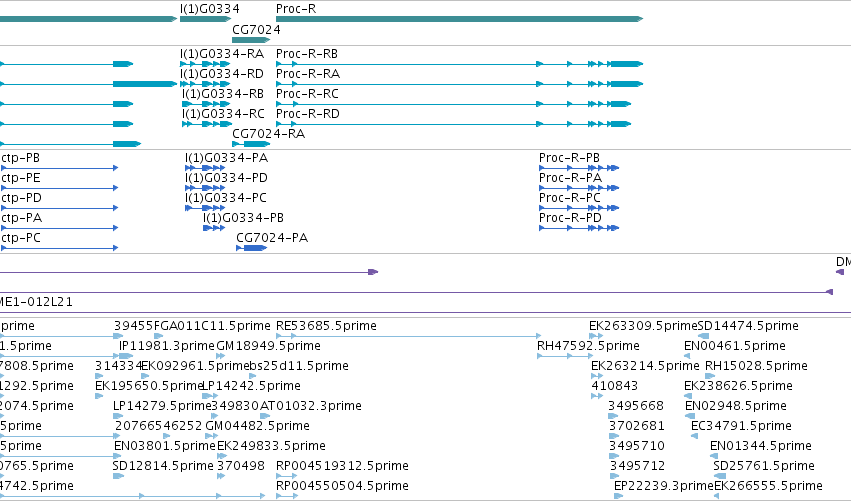This screenshot has height=501, width=851.
Task: Click the l(1)G0334-PB protein label
Action: point(244,218)
